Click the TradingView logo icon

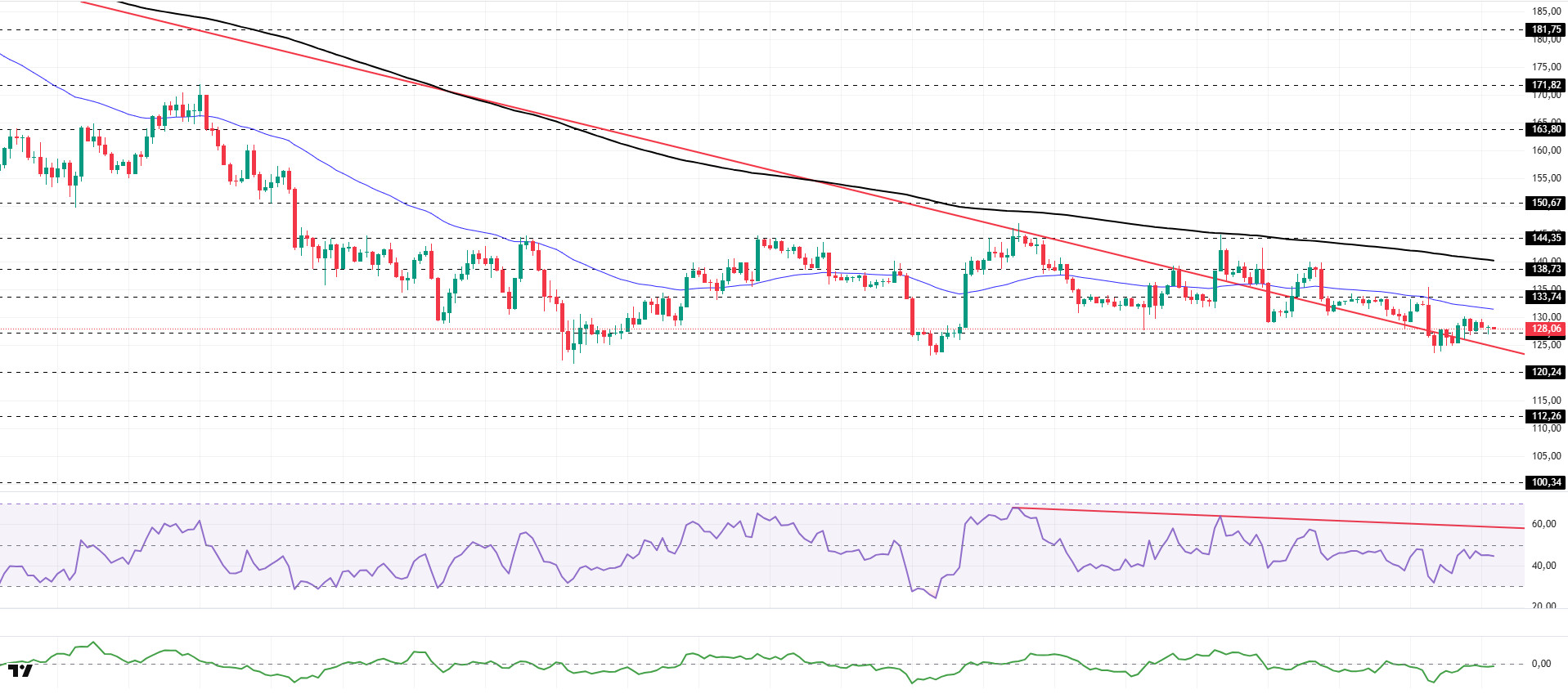click(x=20, y=671)
